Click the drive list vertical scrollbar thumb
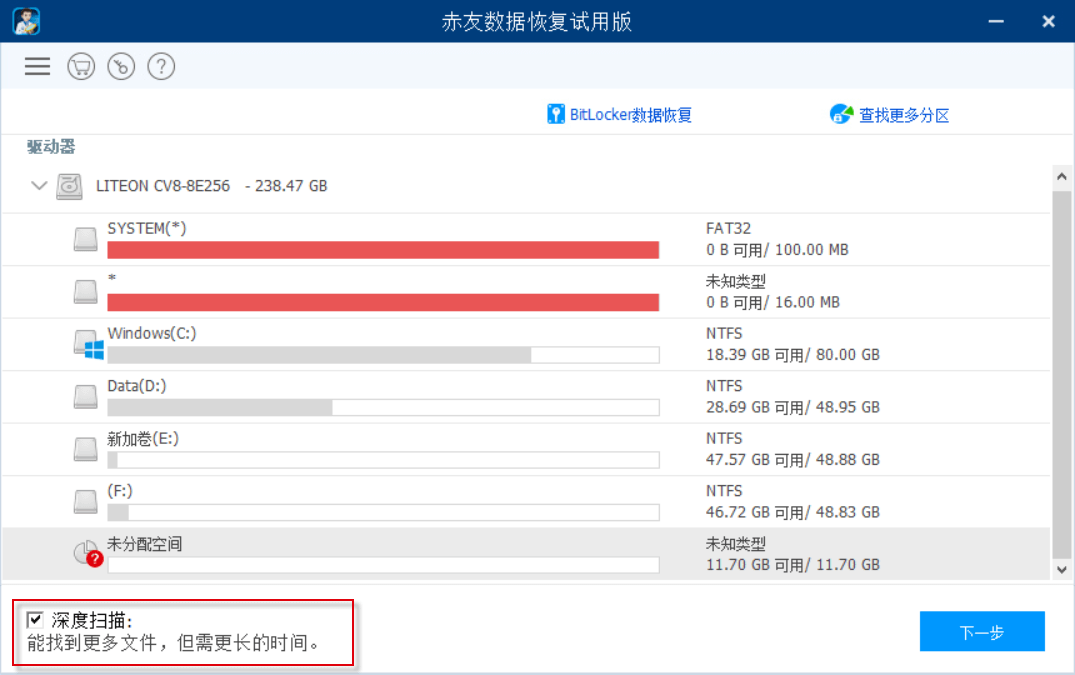Viewport: 1075px width, 675px height. point(1061,374)
